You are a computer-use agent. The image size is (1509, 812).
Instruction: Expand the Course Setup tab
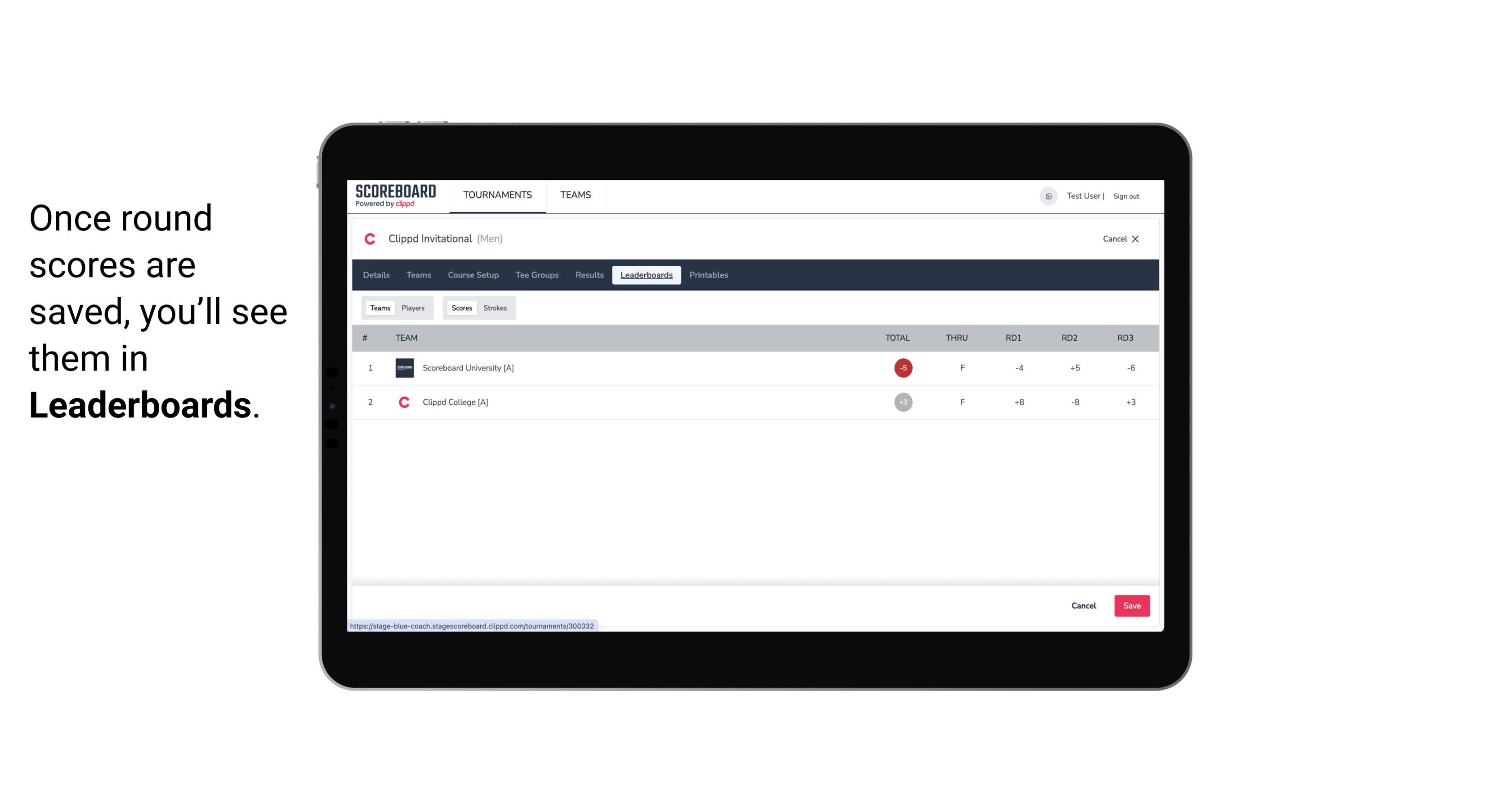coord(472,275)
